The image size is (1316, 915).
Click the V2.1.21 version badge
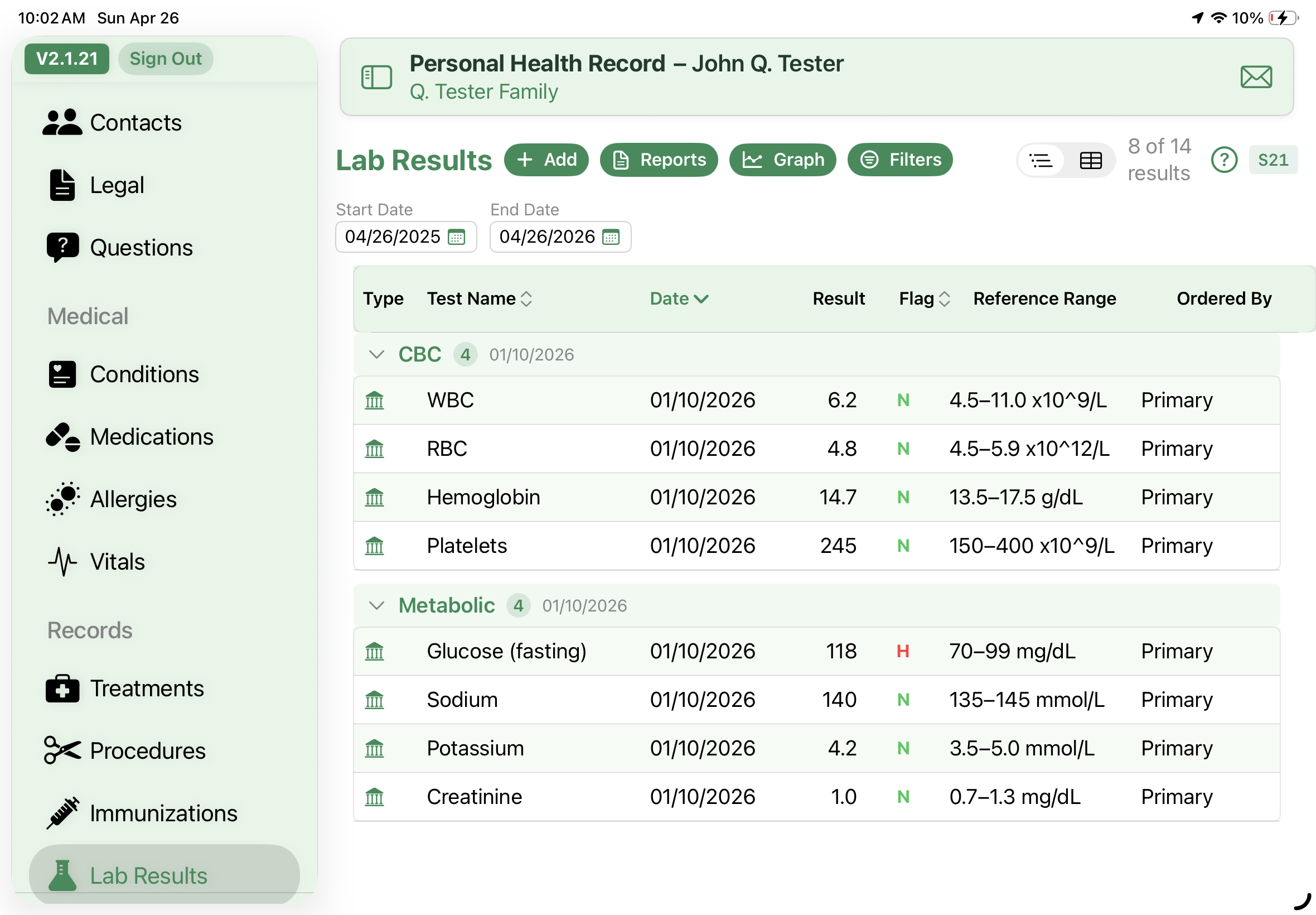(66, 59)
